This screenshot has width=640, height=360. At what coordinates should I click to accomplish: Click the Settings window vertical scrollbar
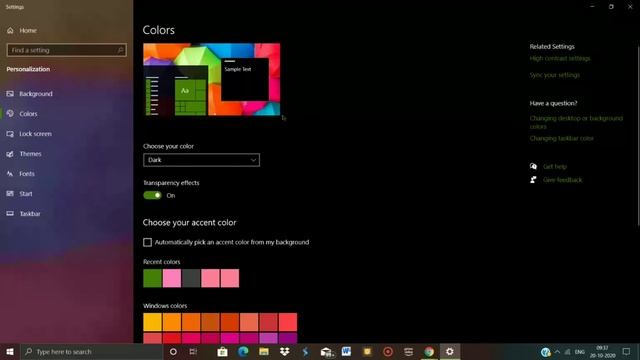(x=638, y=135)
